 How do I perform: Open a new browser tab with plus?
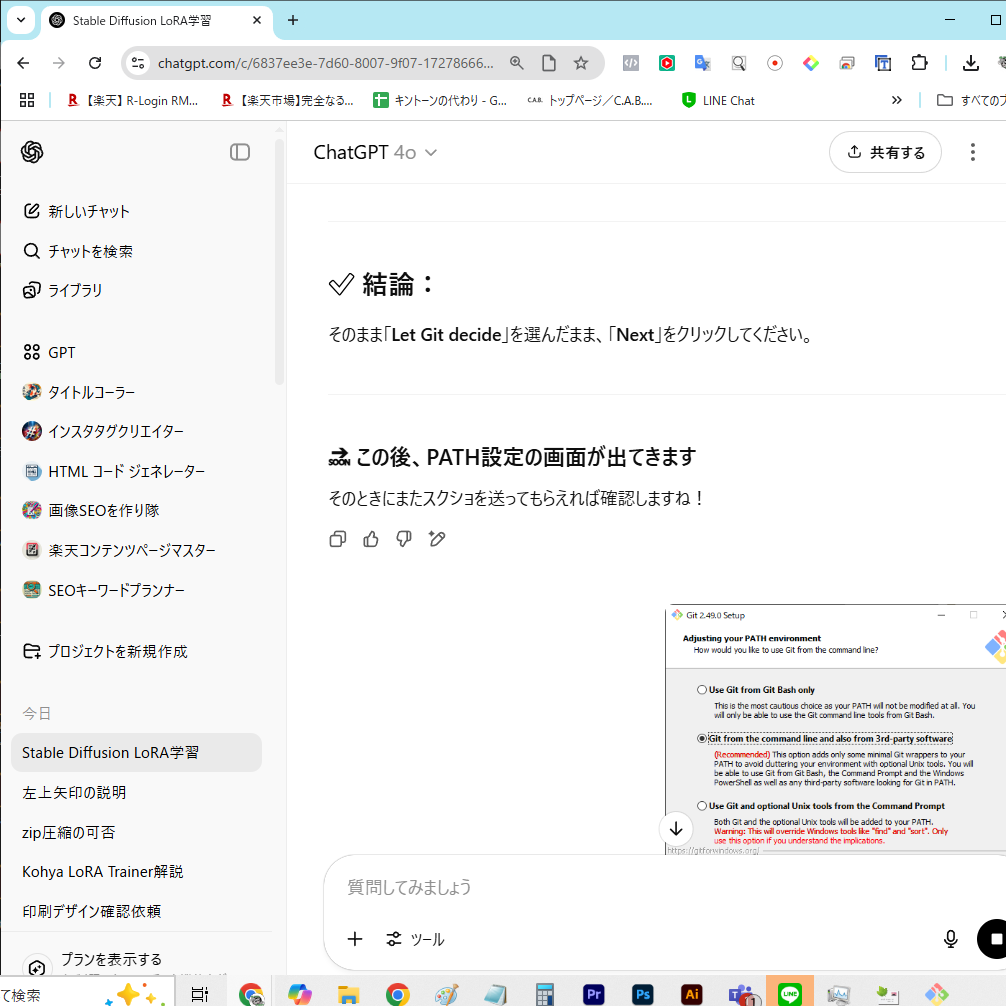(293, 20)
